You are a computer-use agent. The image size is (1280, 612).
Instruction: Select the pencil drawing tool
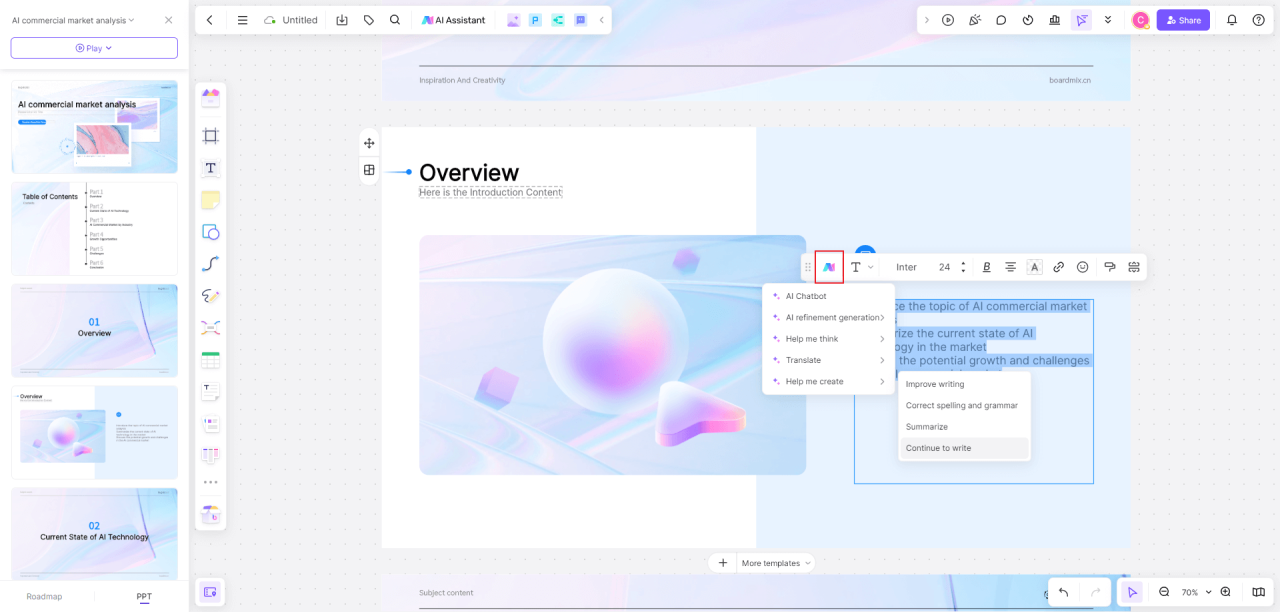click(x=210, y=295)
